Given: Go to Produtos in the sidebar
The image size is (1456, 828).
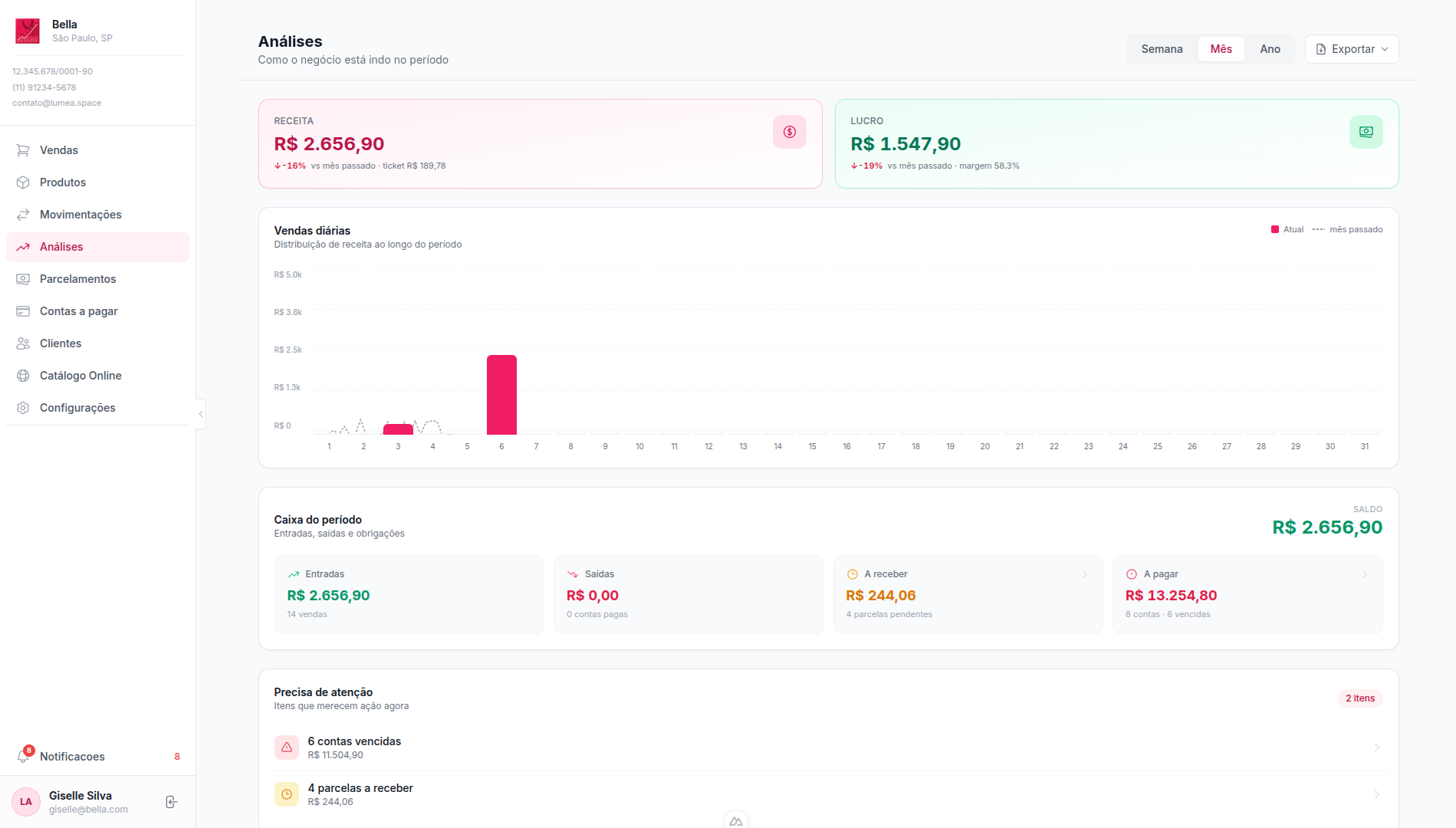Looking at the screenshot, I should tap(97, 182).
